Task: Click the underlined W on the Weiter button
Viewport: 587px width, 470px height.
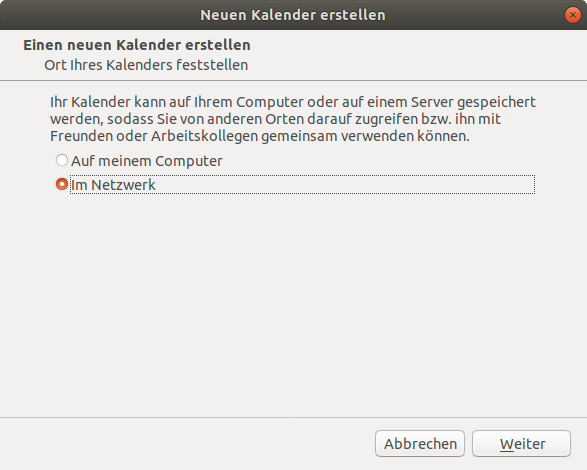Action: tap(507, 444)
